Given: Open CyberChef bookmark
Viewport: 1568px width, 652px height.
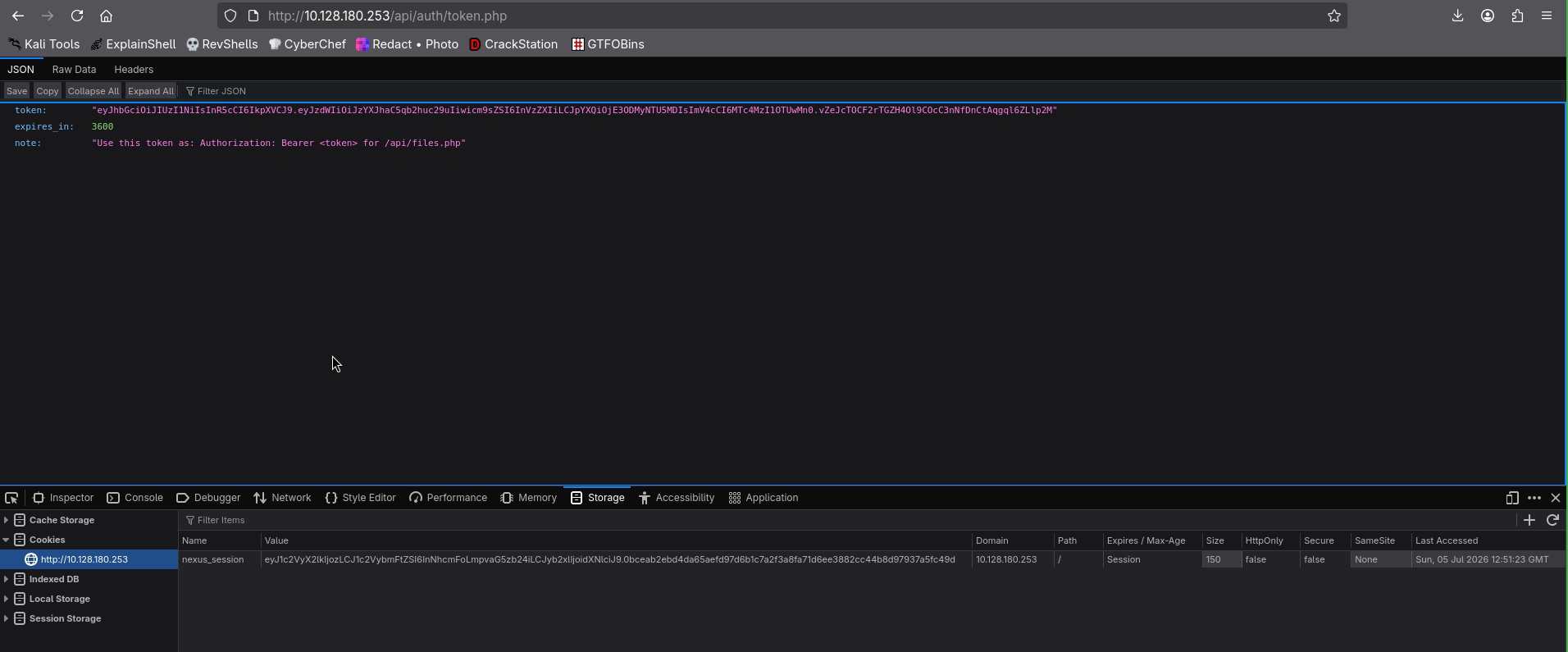Looking at the screenshot, I should point(308,44).
